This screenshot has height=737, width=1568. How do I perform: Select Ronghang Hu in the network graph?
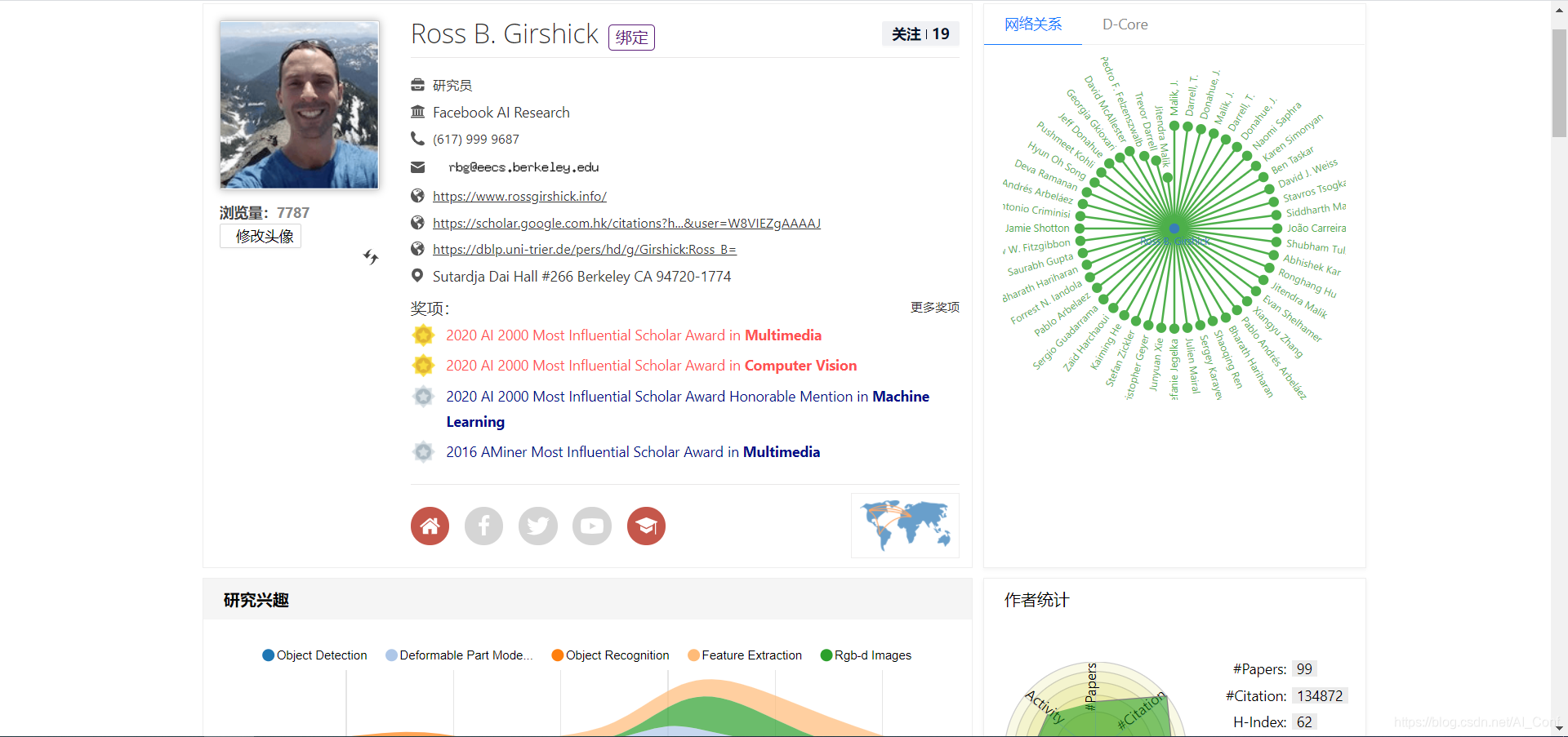coord(1307,283)
